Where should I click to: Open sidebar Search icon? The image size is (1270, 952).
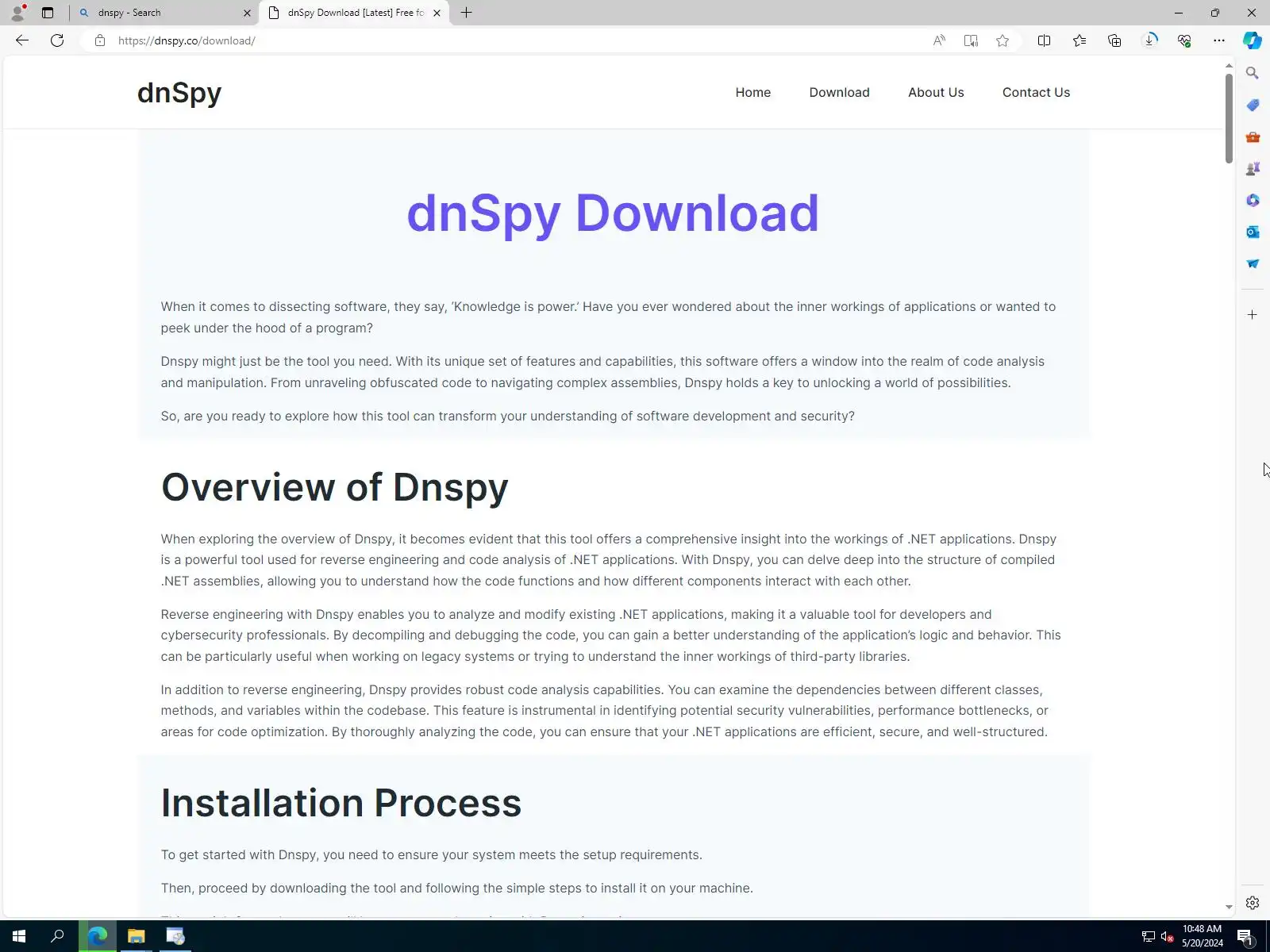pyautogui.click(x=1253, y=73)
